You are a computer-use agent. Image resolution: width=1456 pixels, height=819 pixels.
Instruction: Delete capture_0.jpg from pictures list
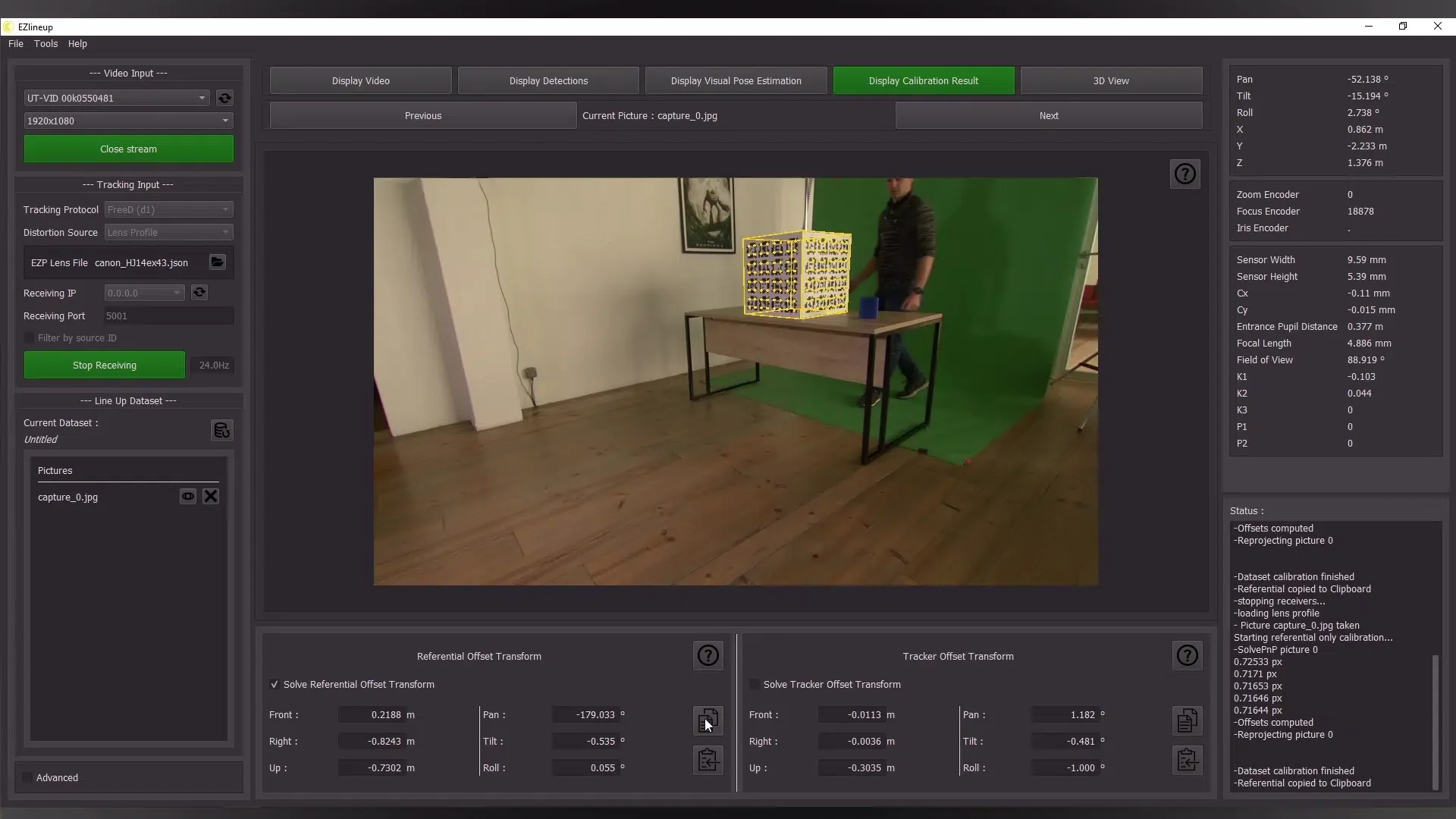pyautogui.click(x=211, y=497)
